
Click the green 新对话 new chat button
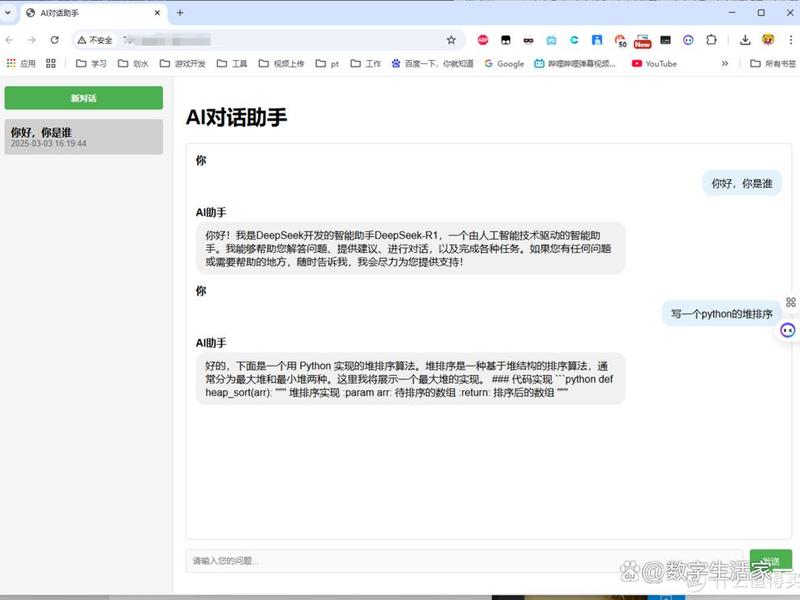pyautogui.click(x=84, y=97)
